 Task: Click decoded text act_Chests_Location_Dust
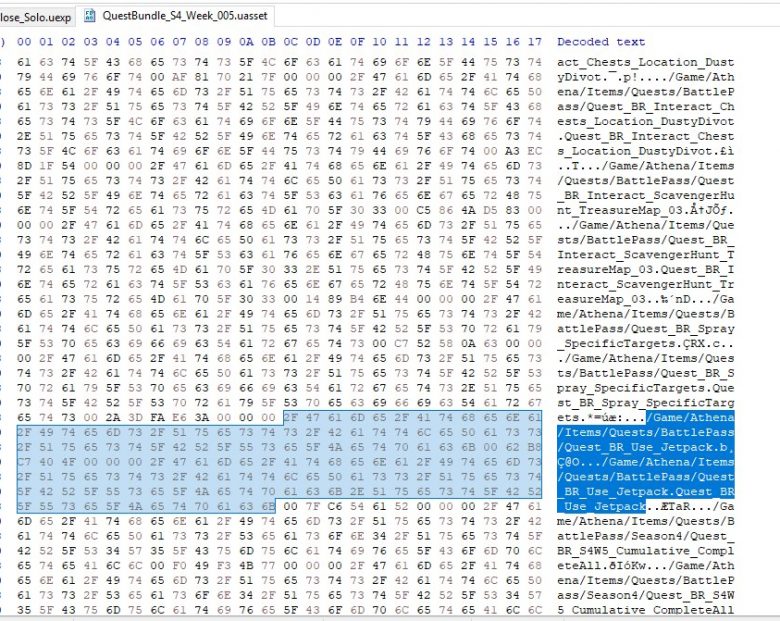[646, 62]
